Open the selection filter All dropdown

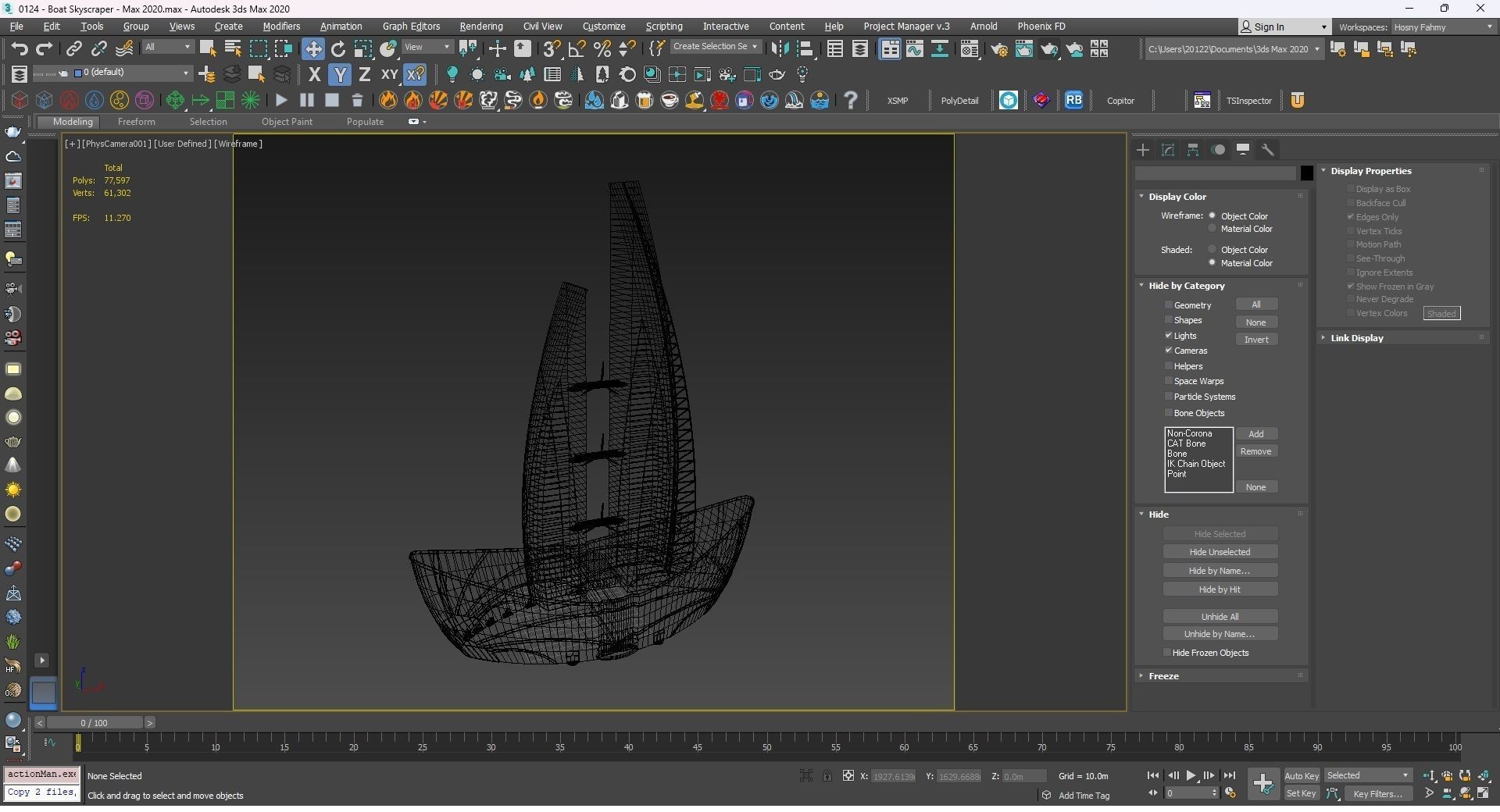pos(167,47)
